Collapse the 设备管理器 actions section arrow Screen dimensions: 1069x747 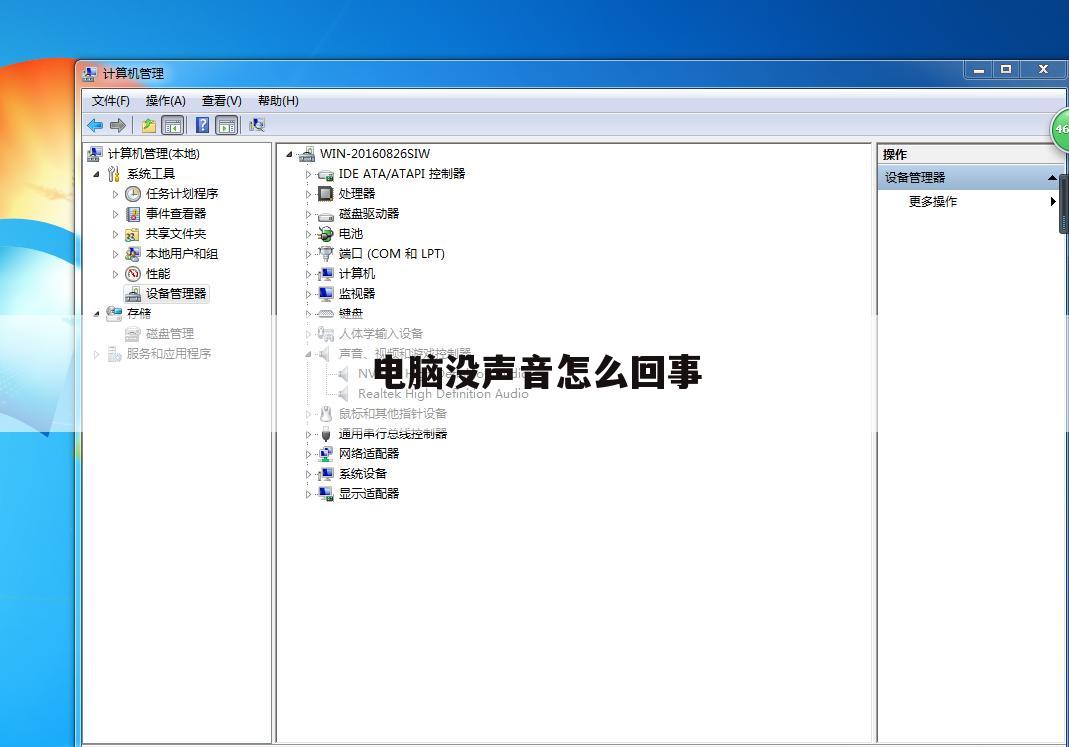coord(1053,178)
